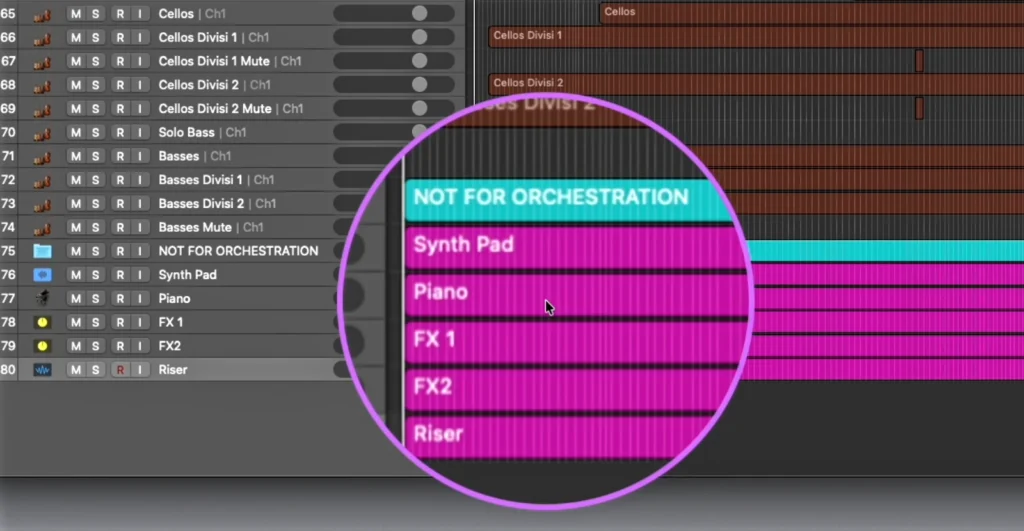Select the 'Basses Divisi 1' track name
The image size is (1024, 531).
[200, 180]
